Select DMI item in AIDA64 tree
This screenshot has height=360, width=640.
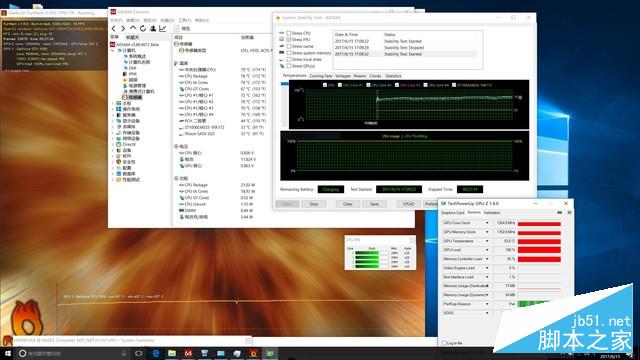pyautogui.click(x=130, y=68)
